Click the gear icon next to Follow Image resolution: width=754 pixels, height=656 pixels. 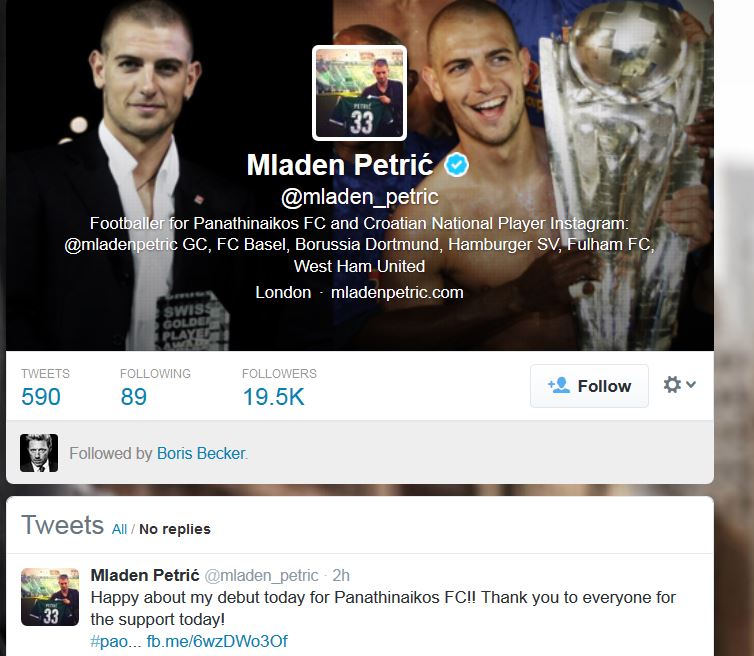(x=672, y=385)
